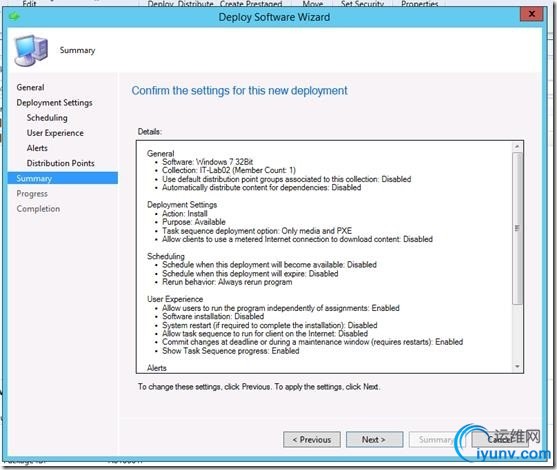Select the Scheduling step
557x470 pixels.
(47, 118)
